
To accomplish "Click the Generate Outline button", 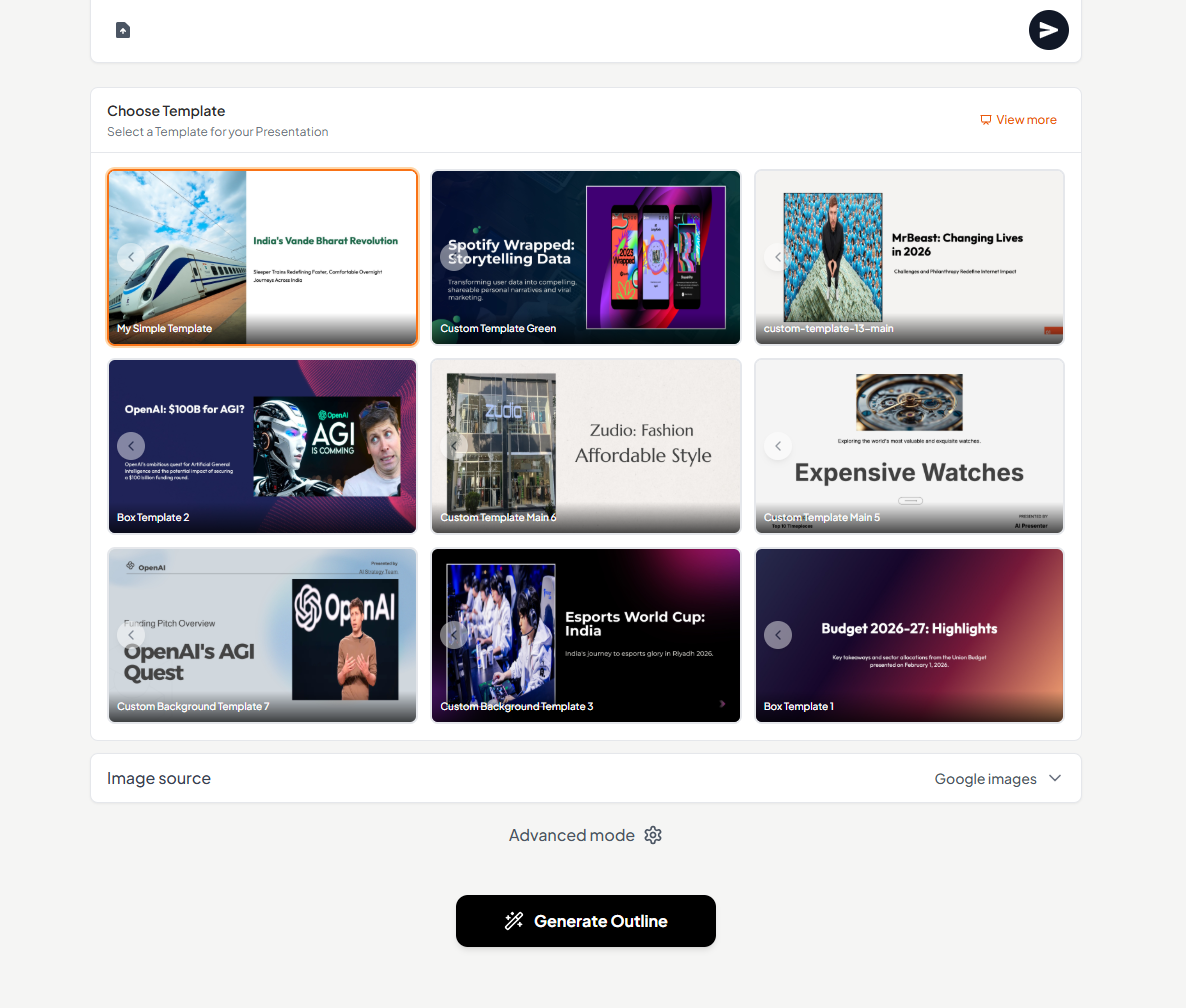I will pos(585,921).
